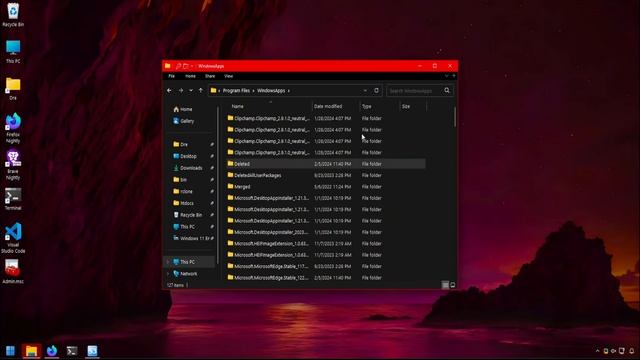This screenshot has height=360, width=640.
Task: Select Terminal desktop shortcut
Action: click(13, 199)
